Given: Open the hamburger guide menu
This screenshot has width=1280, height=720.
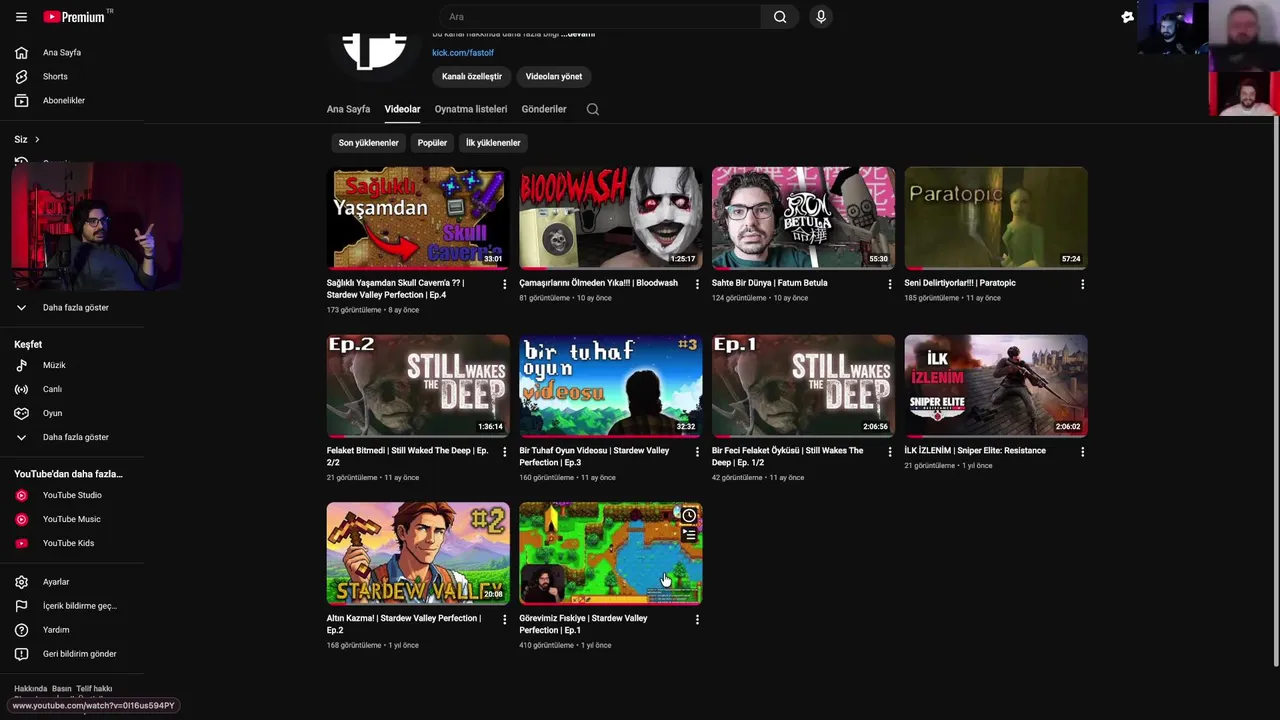Looking at the screenshot, I should [x=21, y=17].
